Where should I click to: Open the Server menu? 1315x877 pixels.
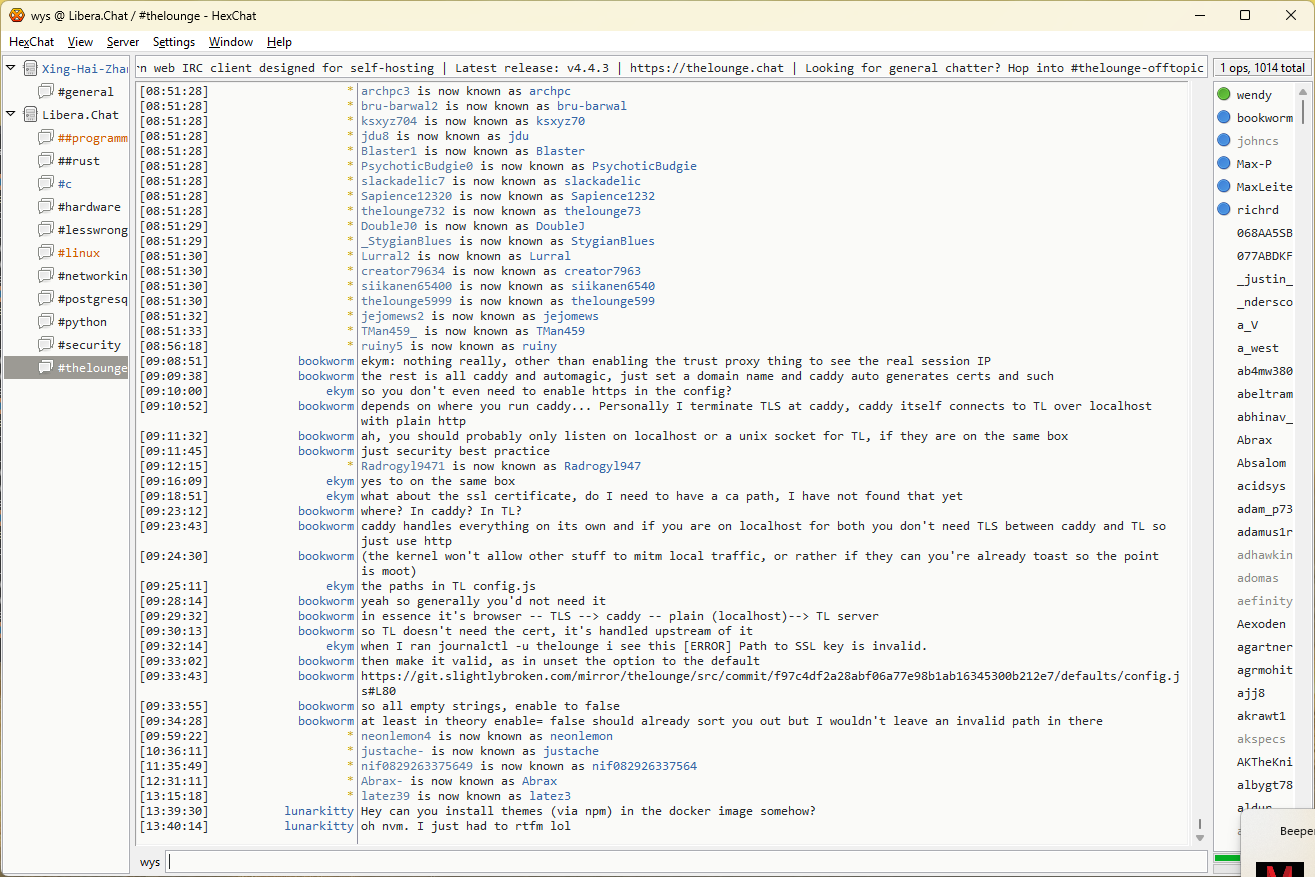pos(123,42)
